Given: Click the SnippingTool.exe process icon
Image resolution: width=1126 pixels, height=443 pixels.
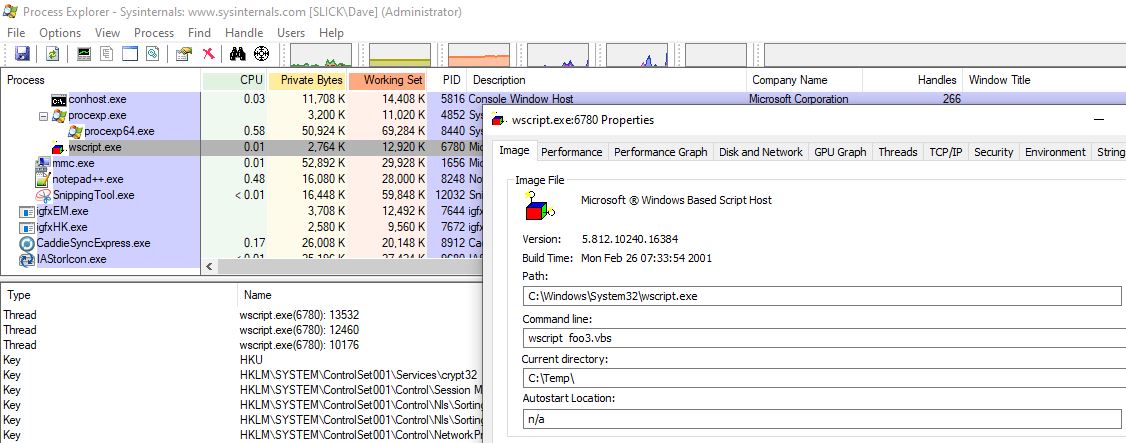Looking at the screenshot, I should [43, 195].
